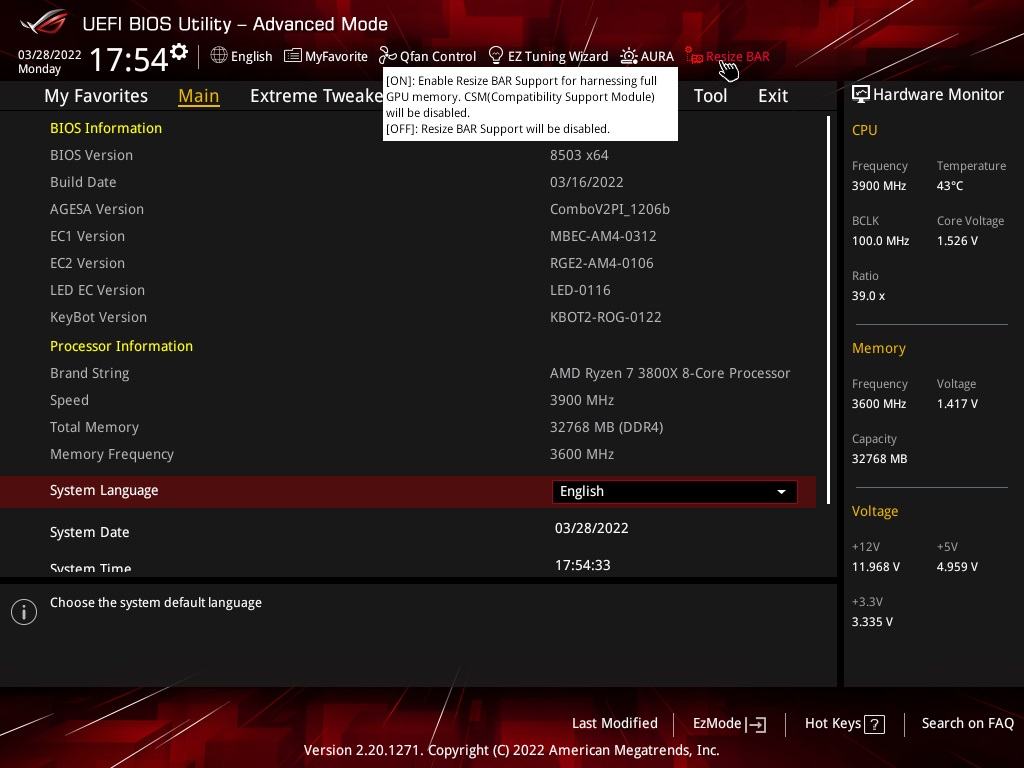This screenshot has height=768, width=1024.
Task: Select the System Language row
Action: (408, 491)
